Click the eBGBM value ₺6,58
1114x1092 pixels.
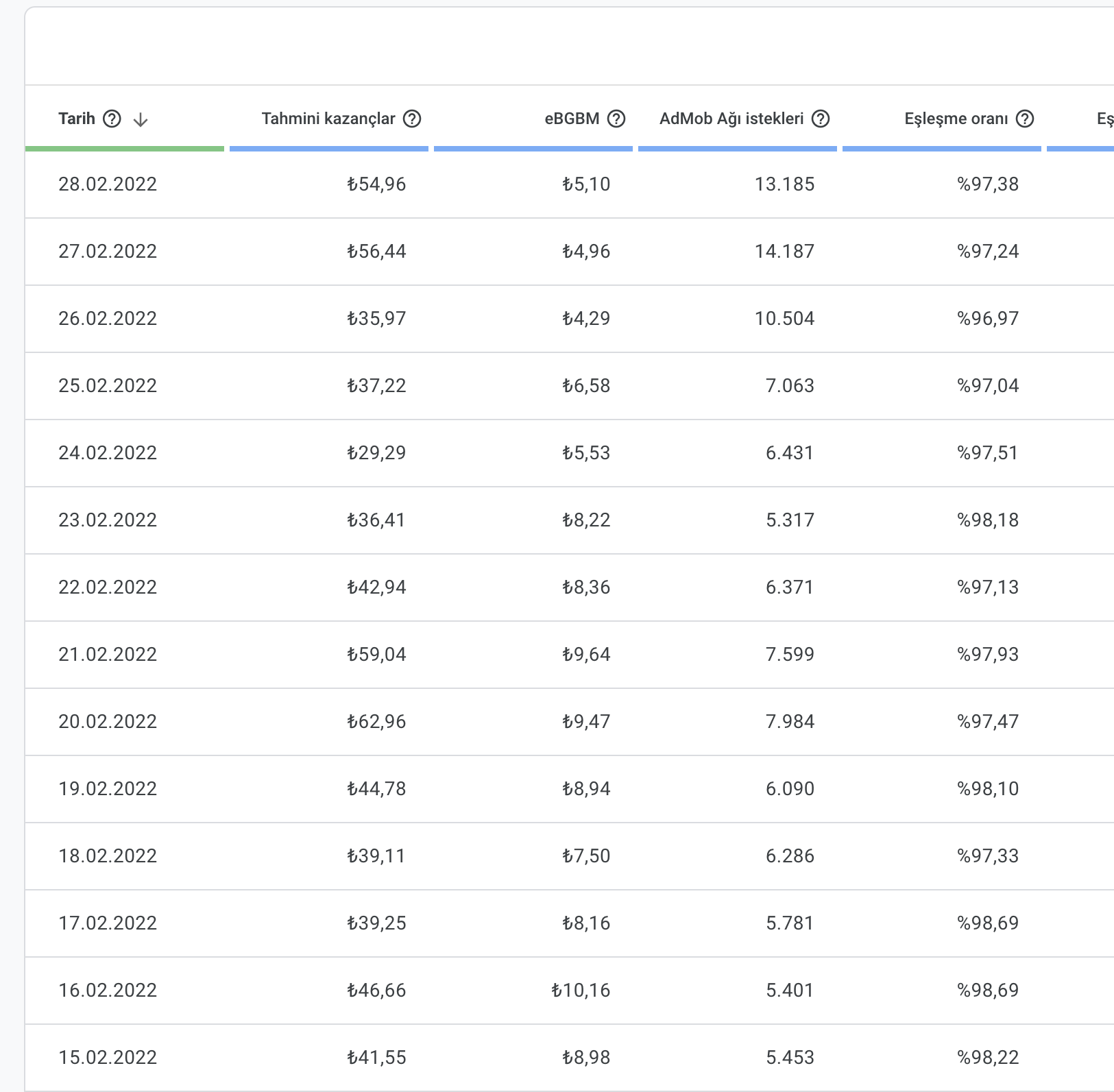pyautogui.click(x=586, y=386)
